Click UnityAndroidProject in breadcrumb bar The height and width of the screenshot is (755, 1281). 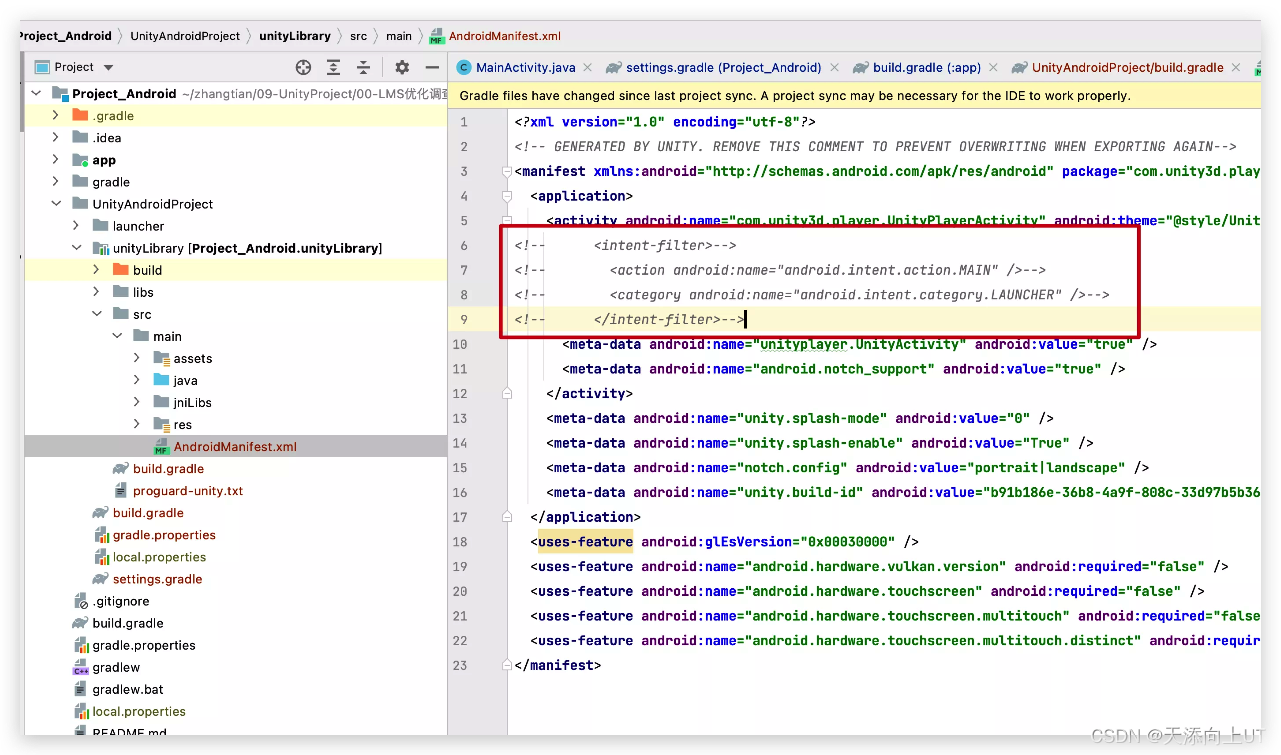[x=185, y=36]
